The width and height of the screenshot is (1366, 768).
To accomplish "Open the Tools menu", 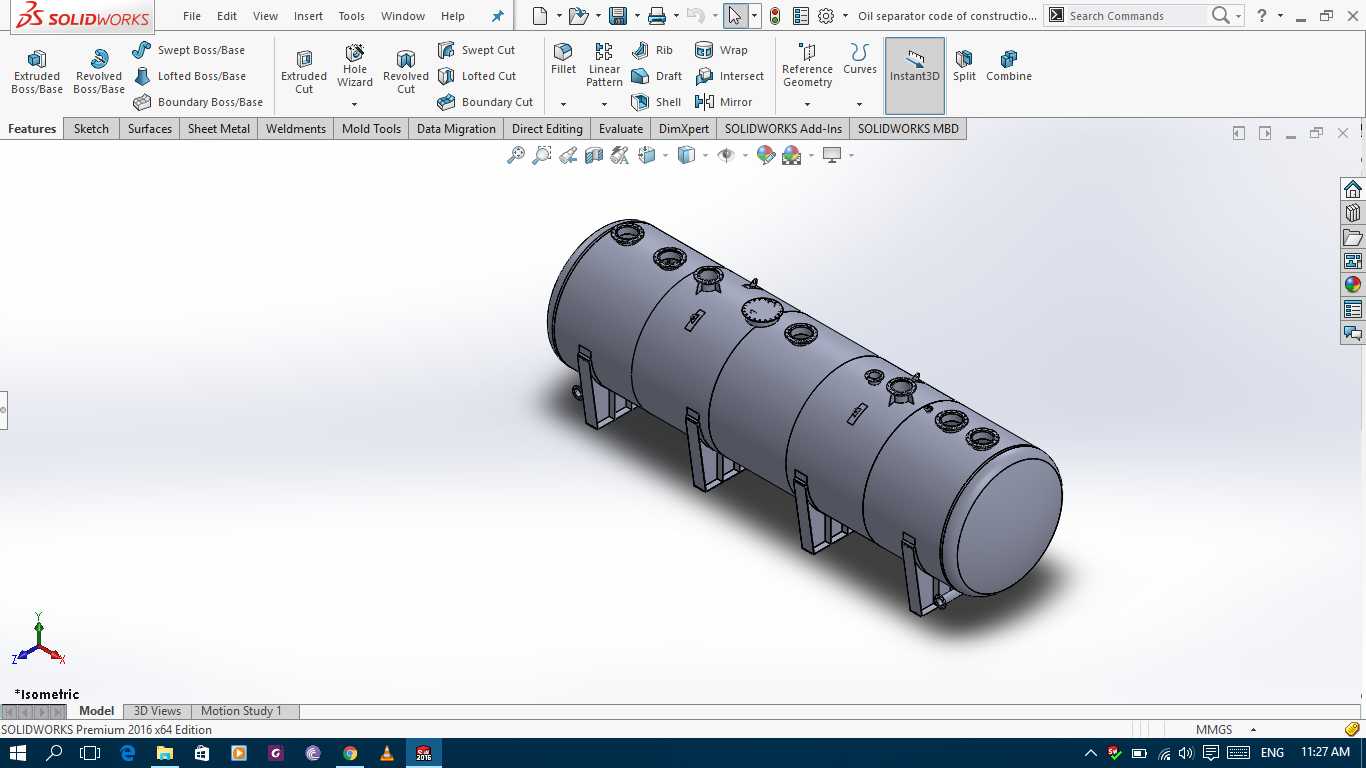I will tap(351, 16).
